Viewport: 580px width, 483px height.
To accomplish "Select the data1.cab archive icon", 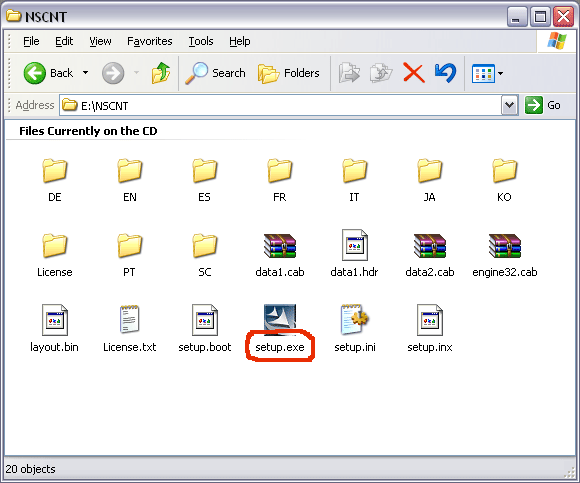I will click(280, 246).
